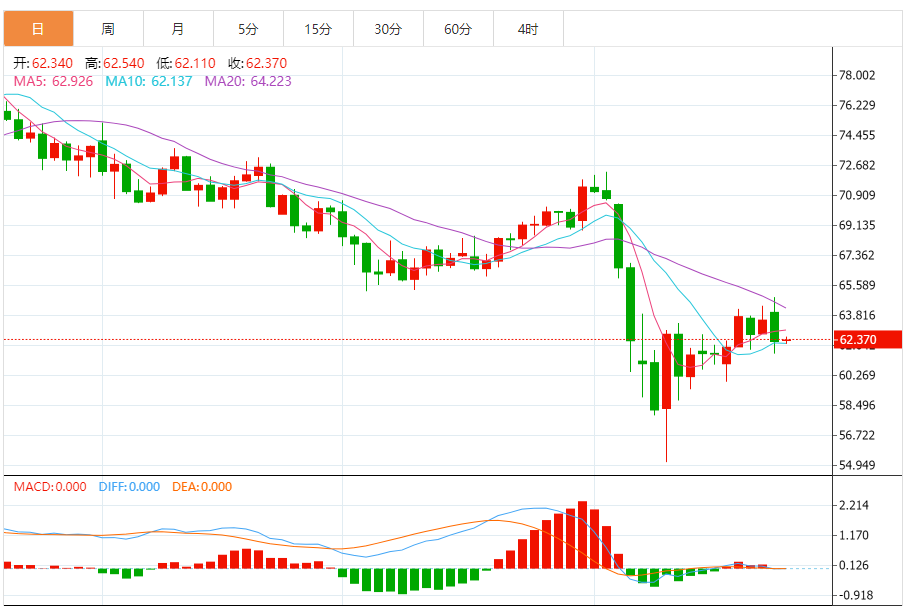The image size is (908, 606).
Task: Click the 69.135 price axis label
Action: 857,225
